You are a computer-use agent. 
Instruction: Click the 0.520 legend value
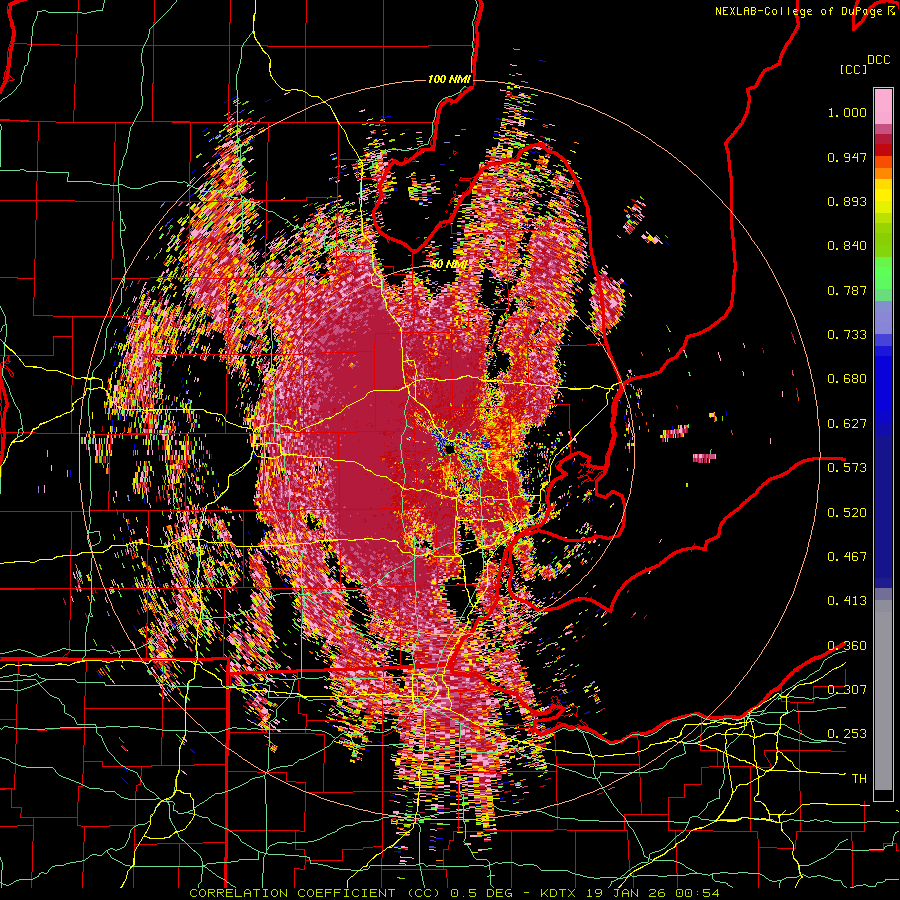tap(847, 512)
